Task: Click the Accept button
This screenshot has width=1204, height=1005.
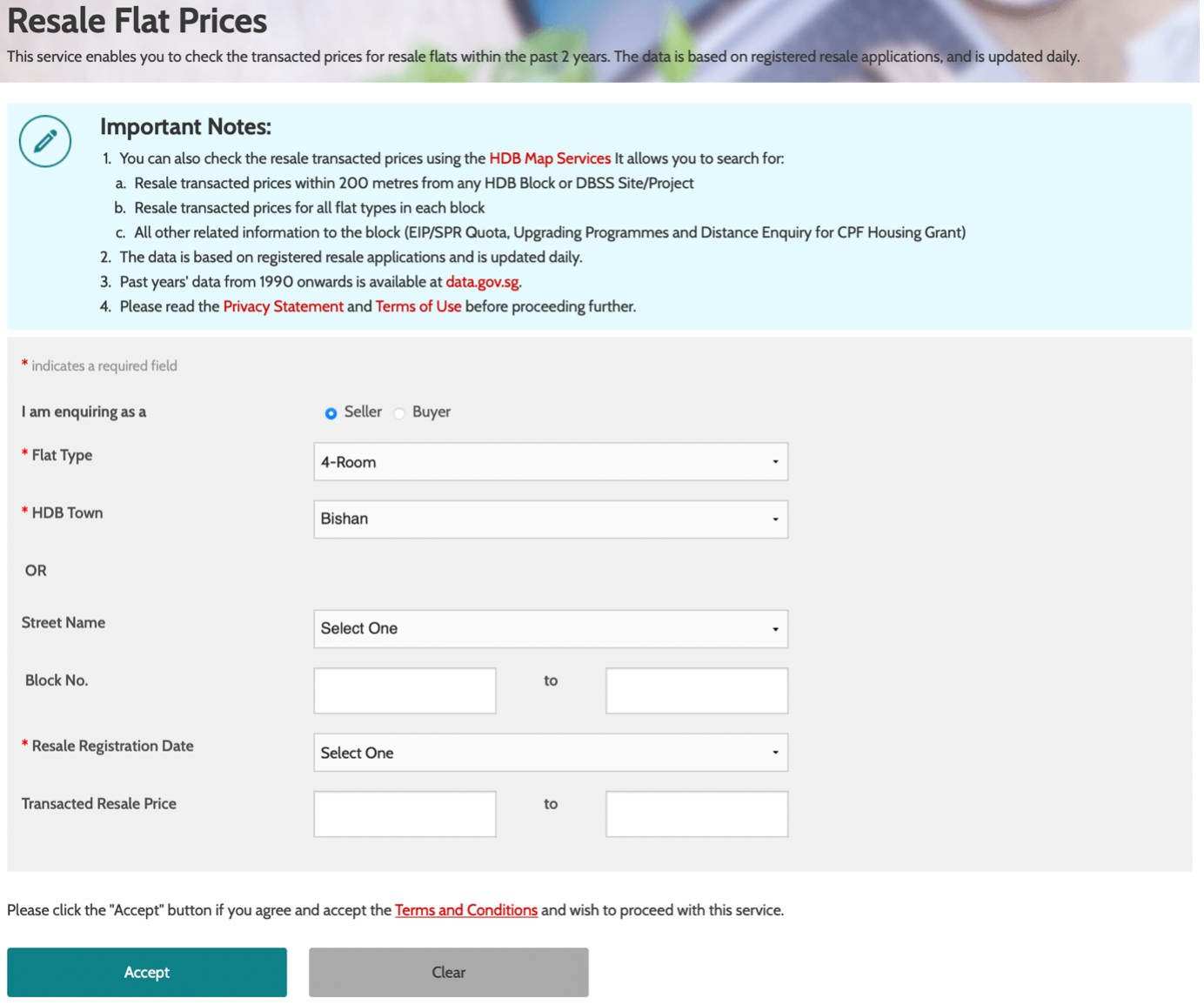Action: point(147,973)
